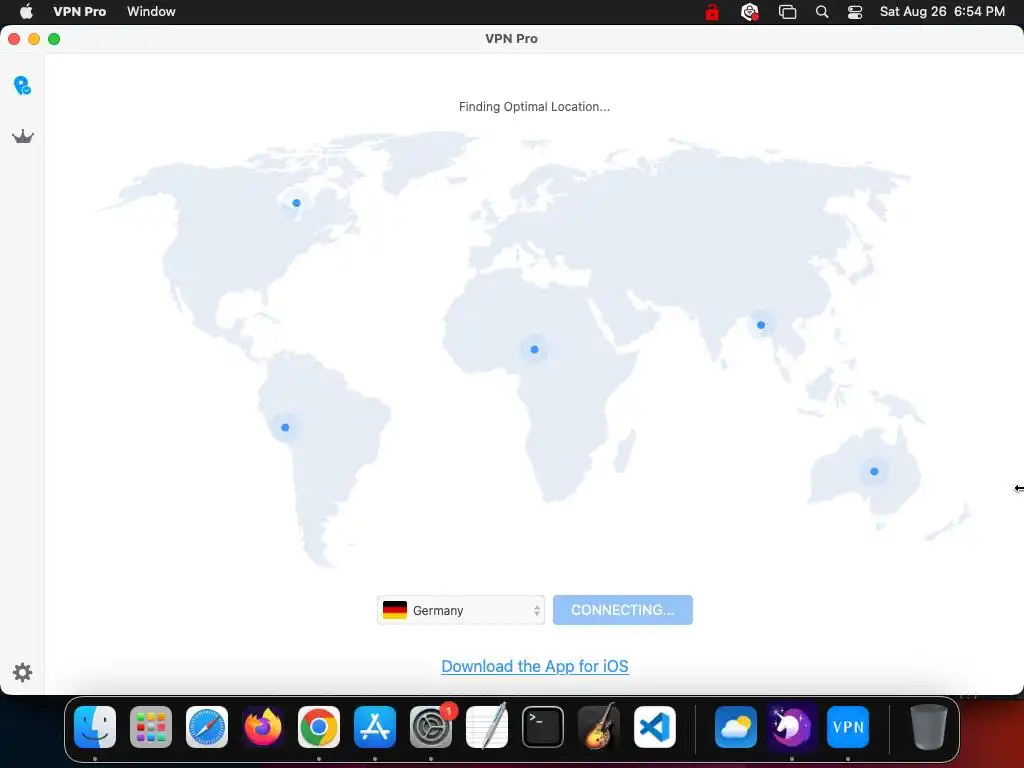Click the screen mirroring menu bar icon
This screenshot has height=768, width=1024.
788,12
